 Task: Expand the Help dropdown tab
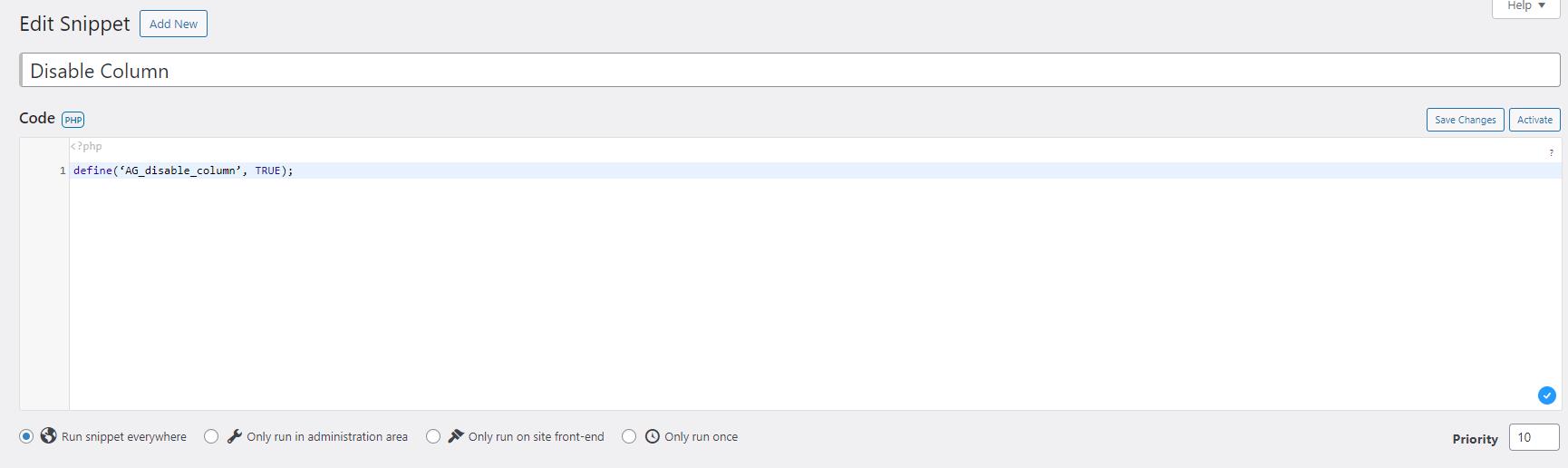click(x=1526, y=6)
